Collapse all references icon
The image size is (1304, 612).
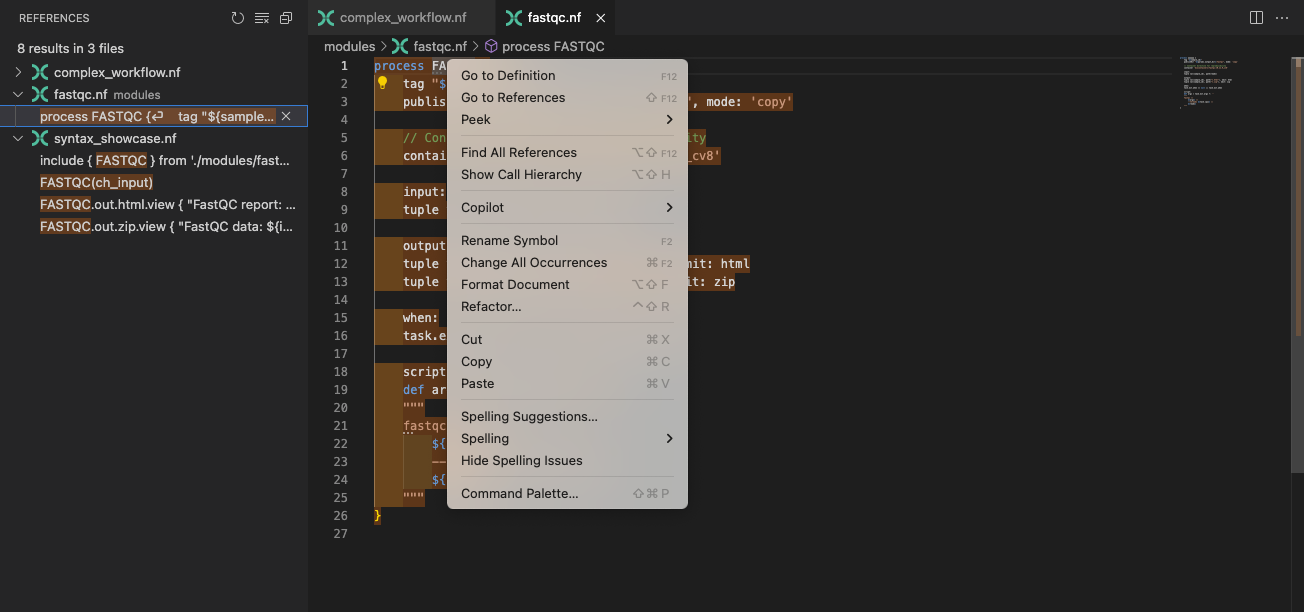tap(286, 18)
